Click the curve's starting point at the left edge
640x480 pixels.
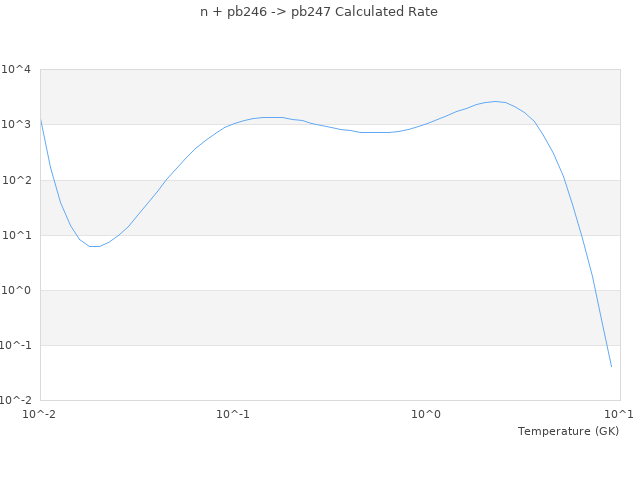tap(41, 120)
